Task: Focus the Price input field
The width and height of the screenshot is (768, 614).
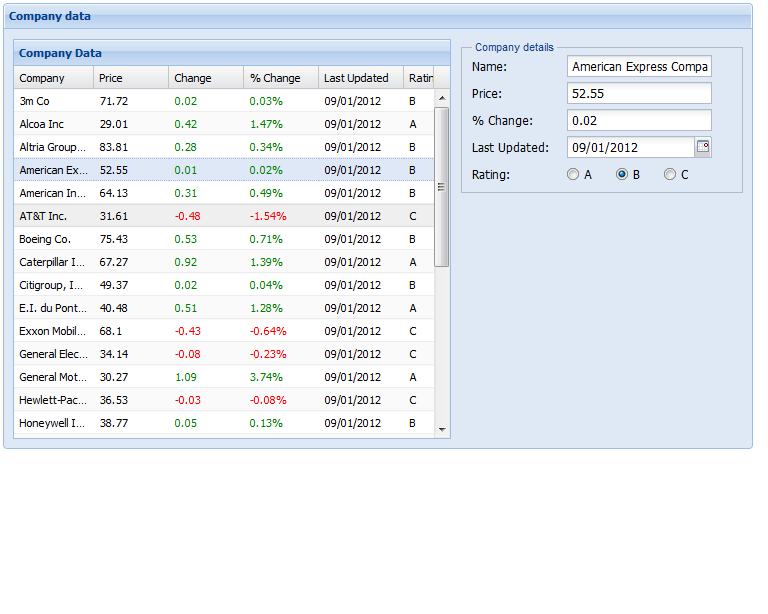Action: click(x=639, y=93)
